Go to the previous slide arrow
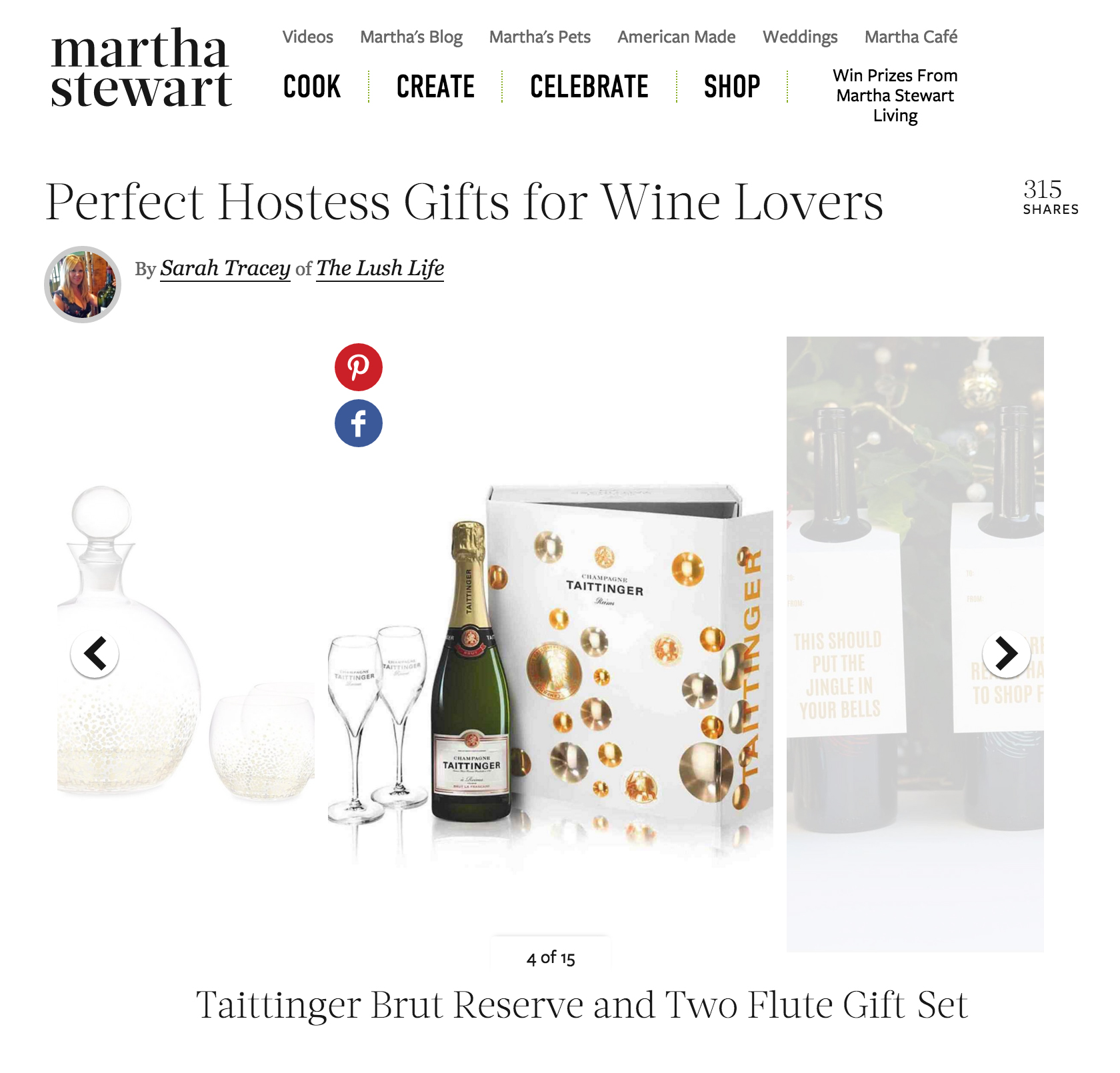This screenshot has height=1073, width=1120. tap(95, 654)
